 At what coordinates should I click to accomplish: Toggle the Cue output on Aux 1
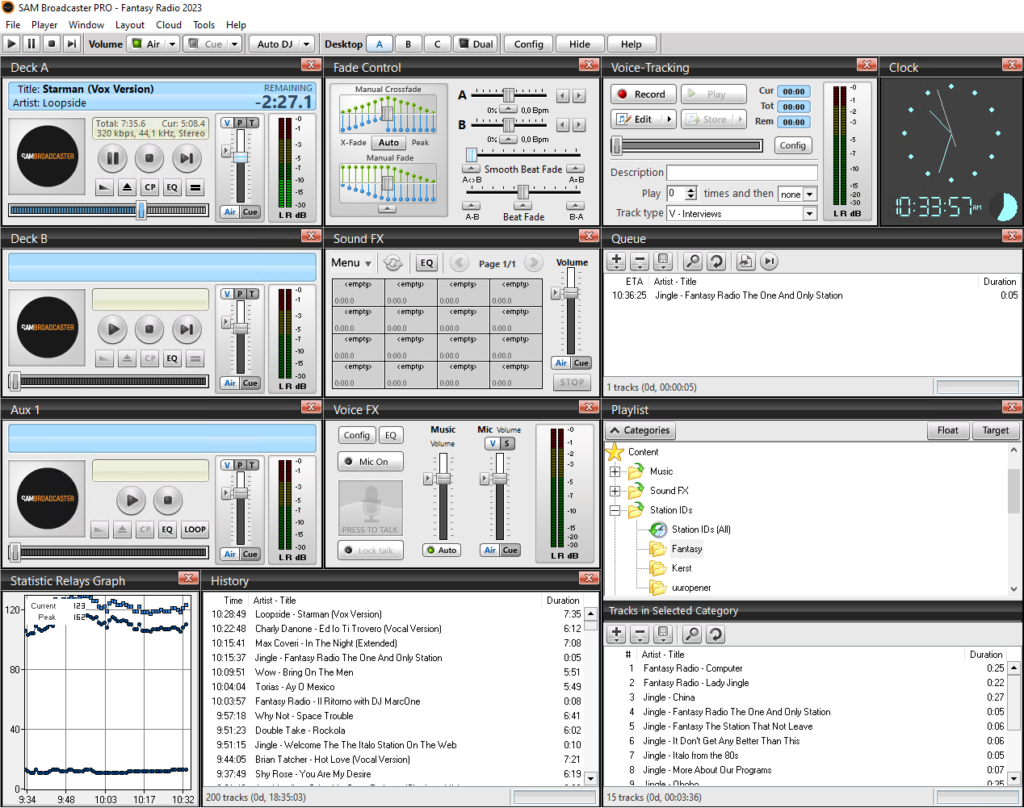[250, 554]
